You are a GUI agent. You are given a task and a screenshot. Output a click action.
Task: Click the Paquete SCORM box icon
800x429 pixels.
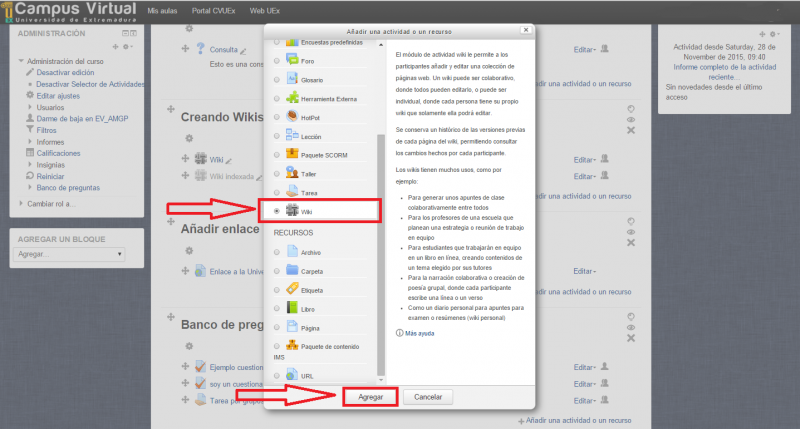(292, 154)
